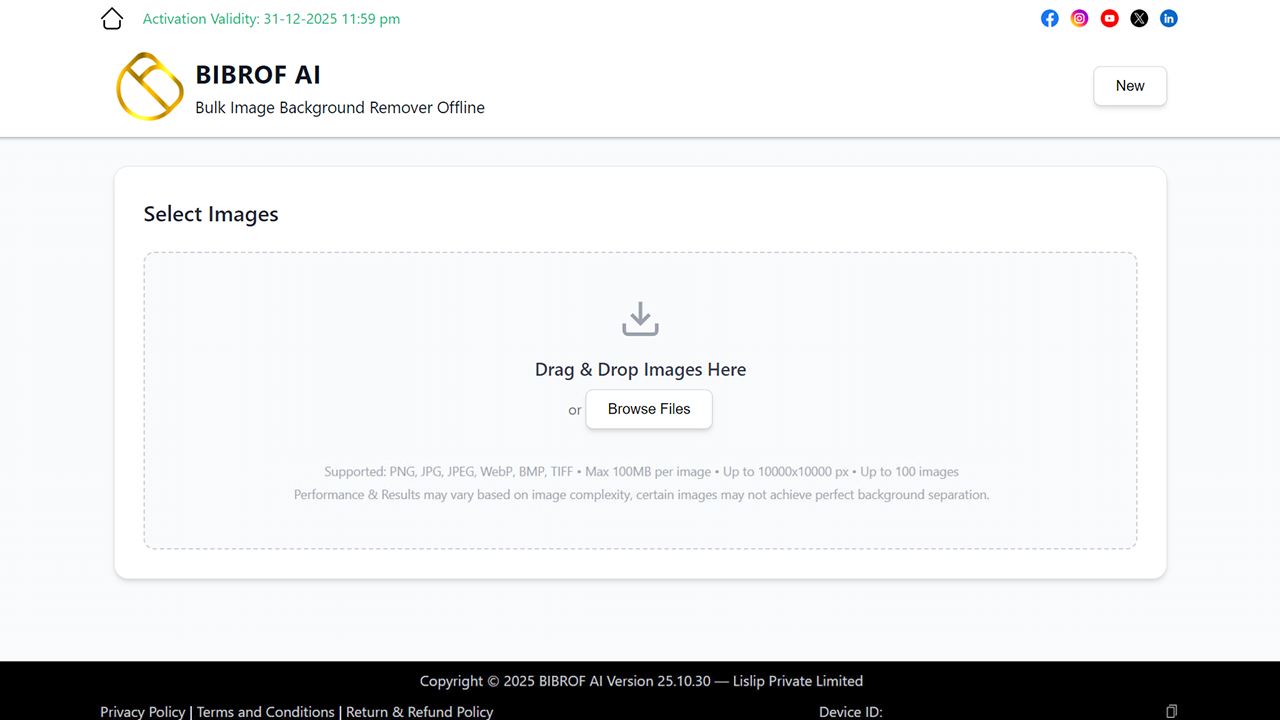Click the Activation Validity text
Image resolution: width=1280 pixels, height=720 pixels.
tap(271, 18)
